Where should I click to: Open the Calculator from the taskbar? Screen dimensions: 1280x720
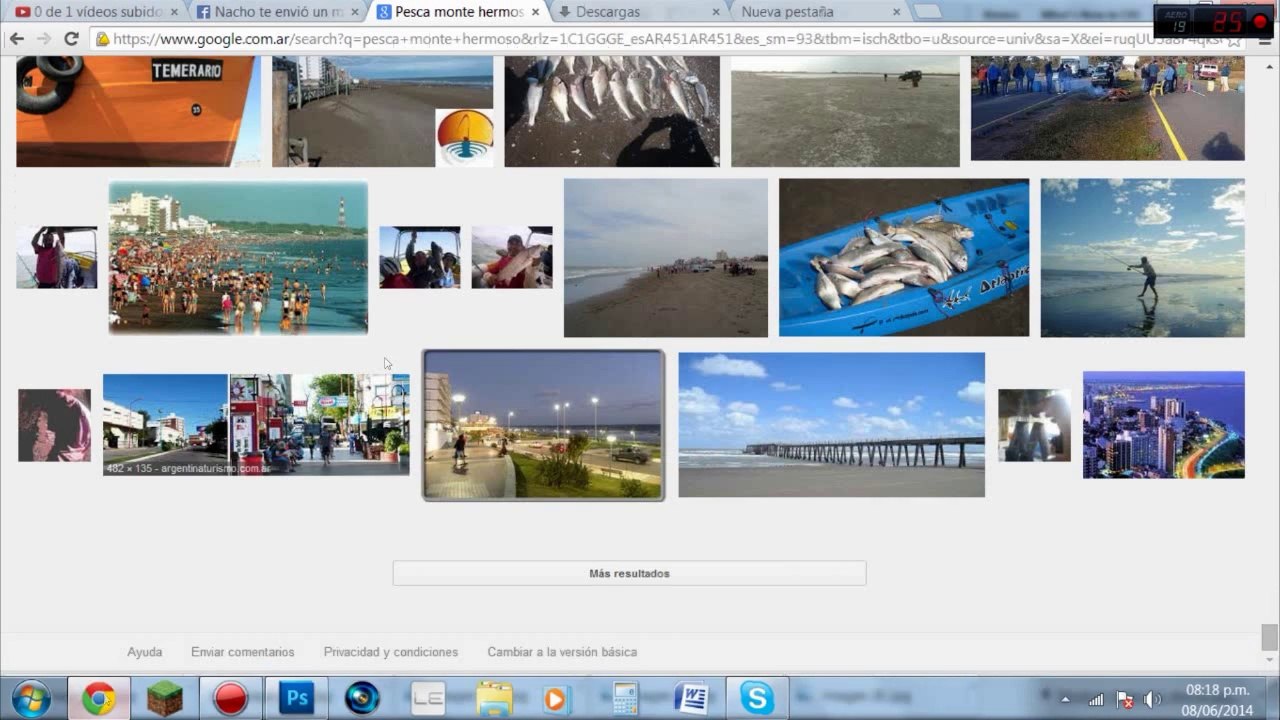tap(625, 698)
